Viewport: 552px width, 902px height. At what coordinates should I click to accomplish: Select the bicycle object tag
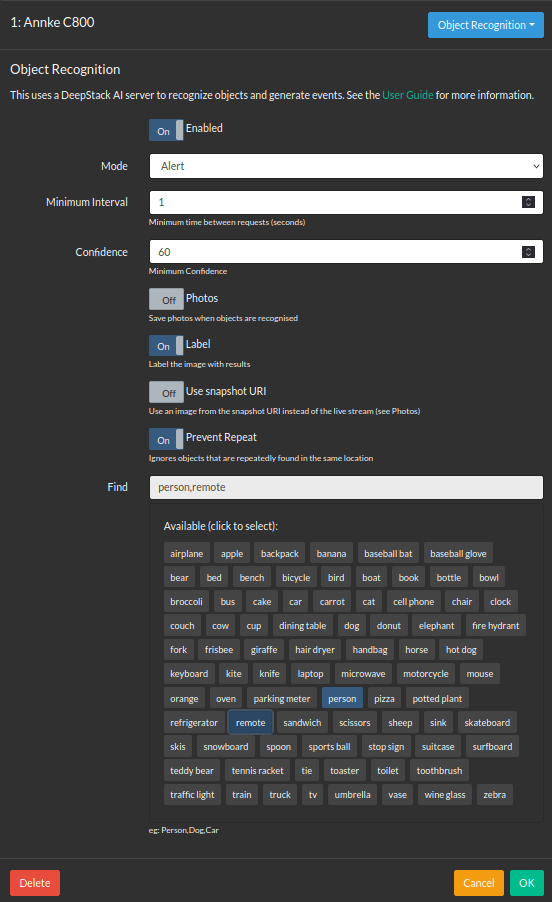(296, 578)
